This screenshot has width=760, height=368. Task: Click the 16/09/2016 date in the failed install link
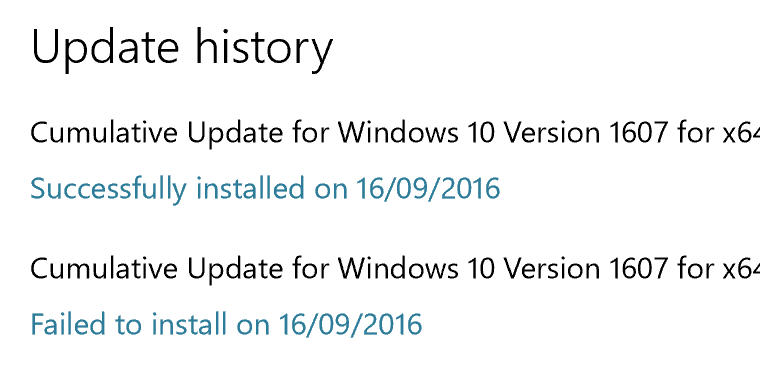(350, 324)
